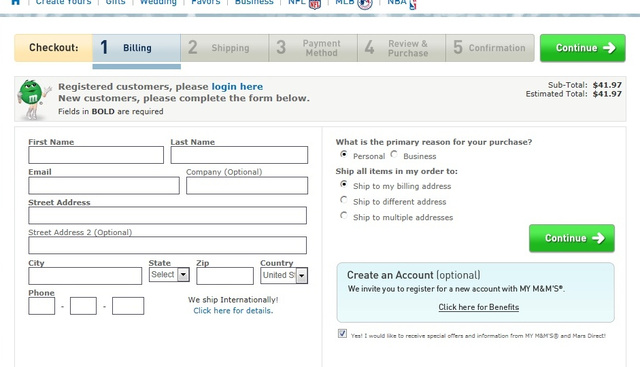This screenshot has width=640, height=367.
Task: Click the Sub-Total $41.97 amount
Action: (607, 85)
